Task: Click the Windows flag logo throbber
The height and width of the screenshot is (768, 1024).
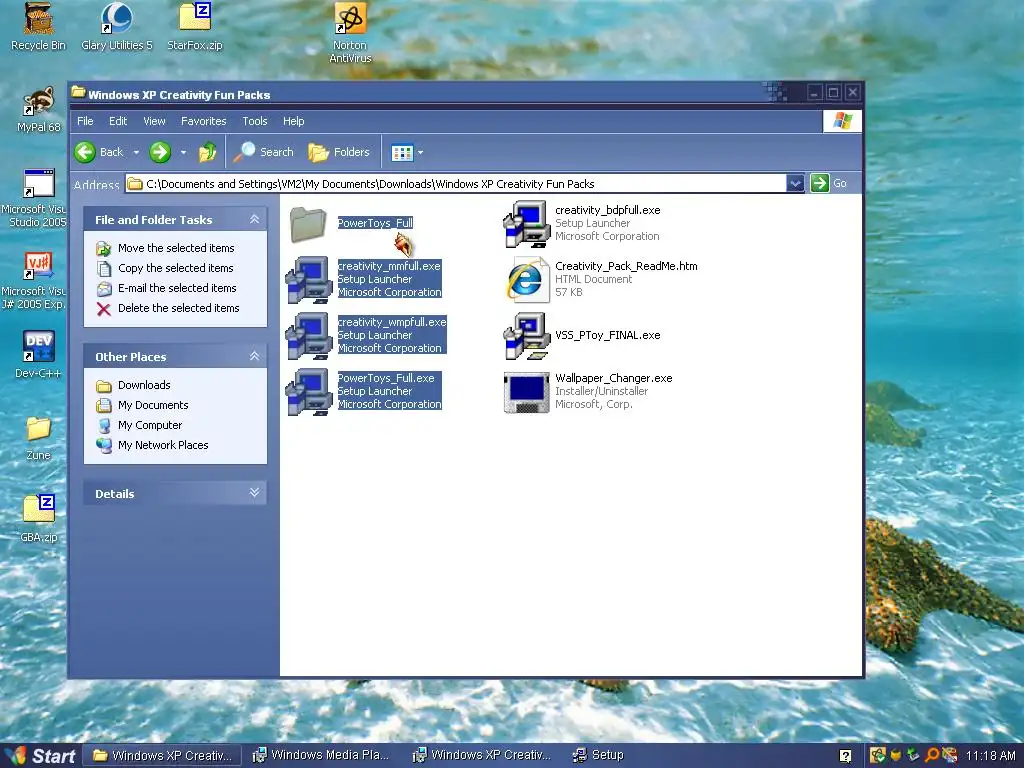Action: tap(842, 121)
